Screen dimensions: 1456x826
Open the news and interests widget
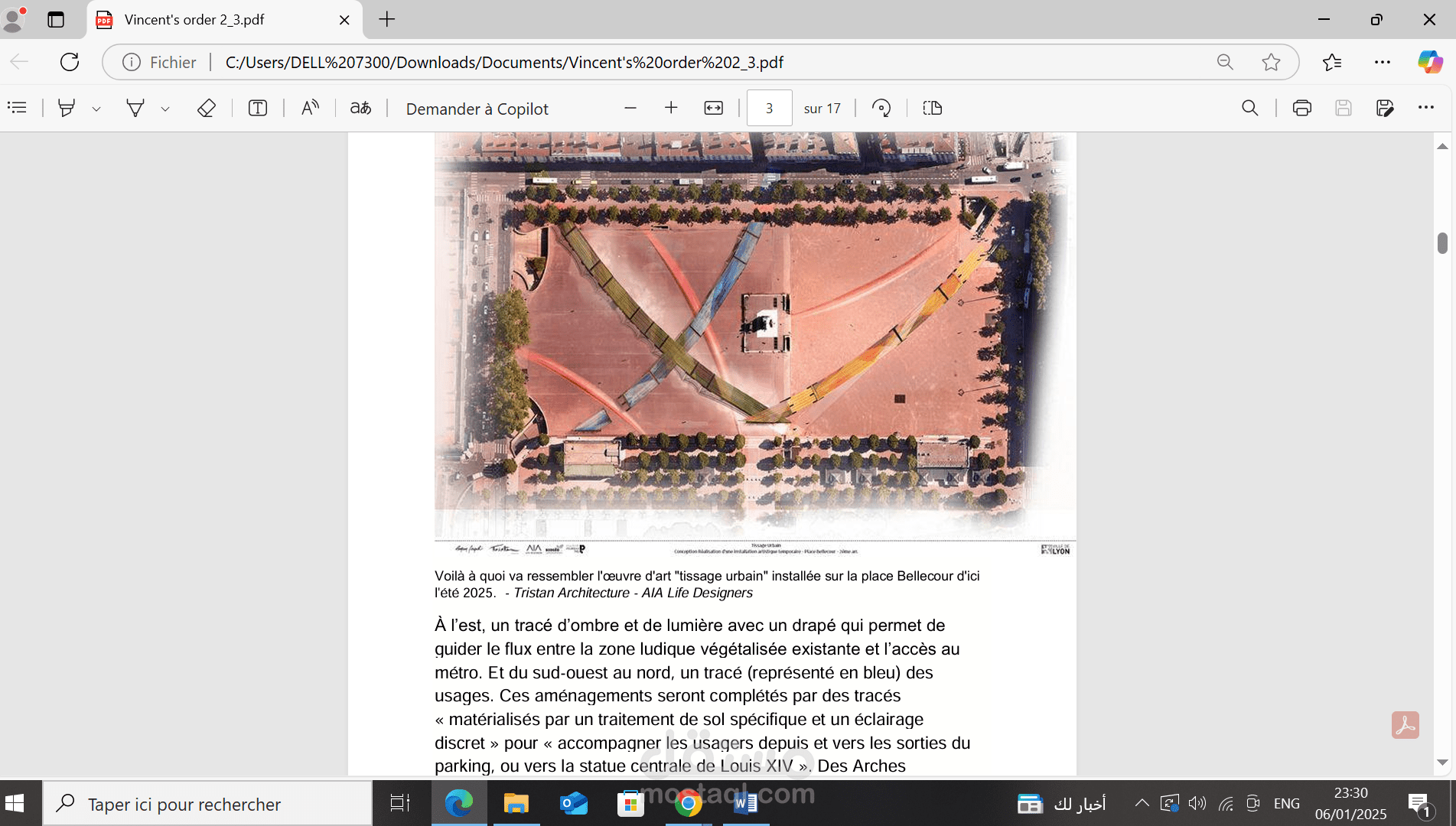click(x=1061, y=804)
